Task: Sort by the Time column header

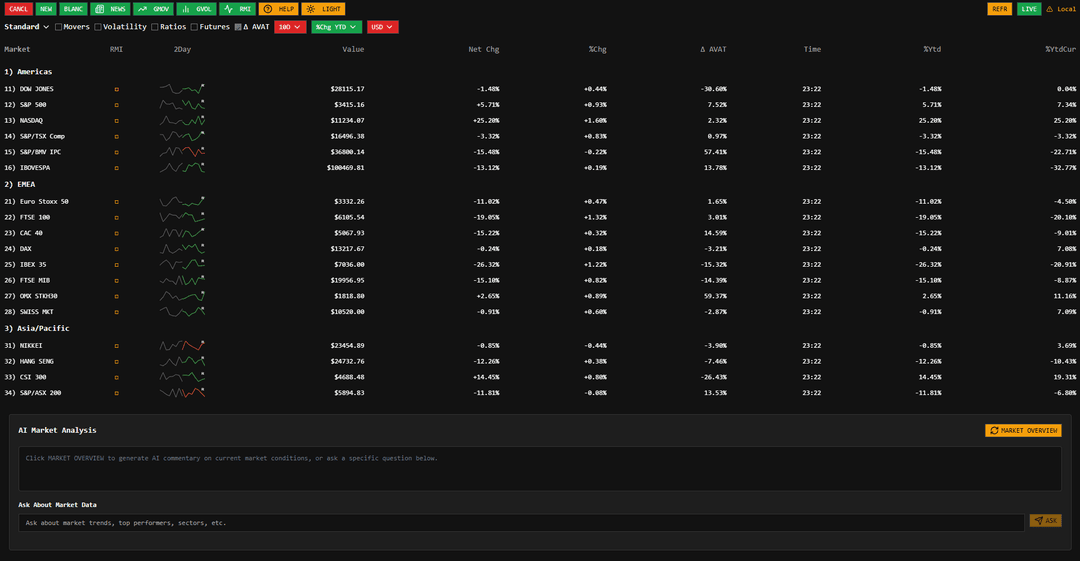Action: [x=812, y=50]
